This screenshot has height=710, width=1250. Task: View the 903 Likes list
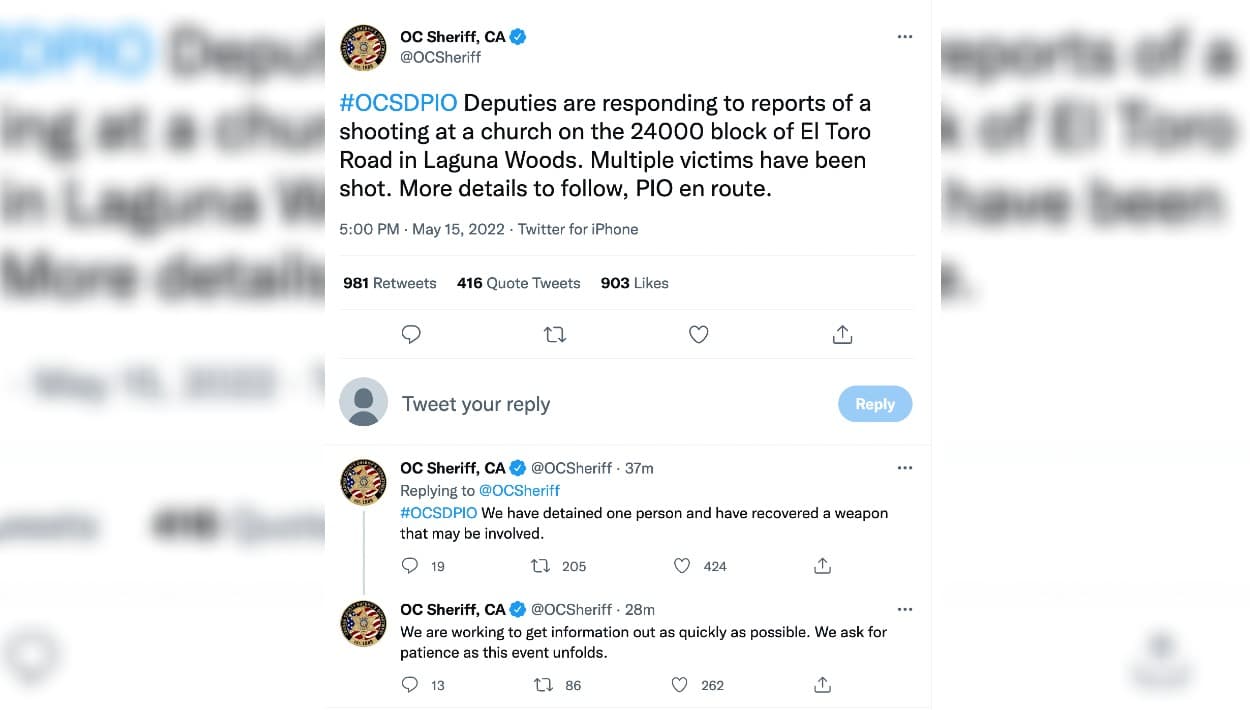point(634,283)
